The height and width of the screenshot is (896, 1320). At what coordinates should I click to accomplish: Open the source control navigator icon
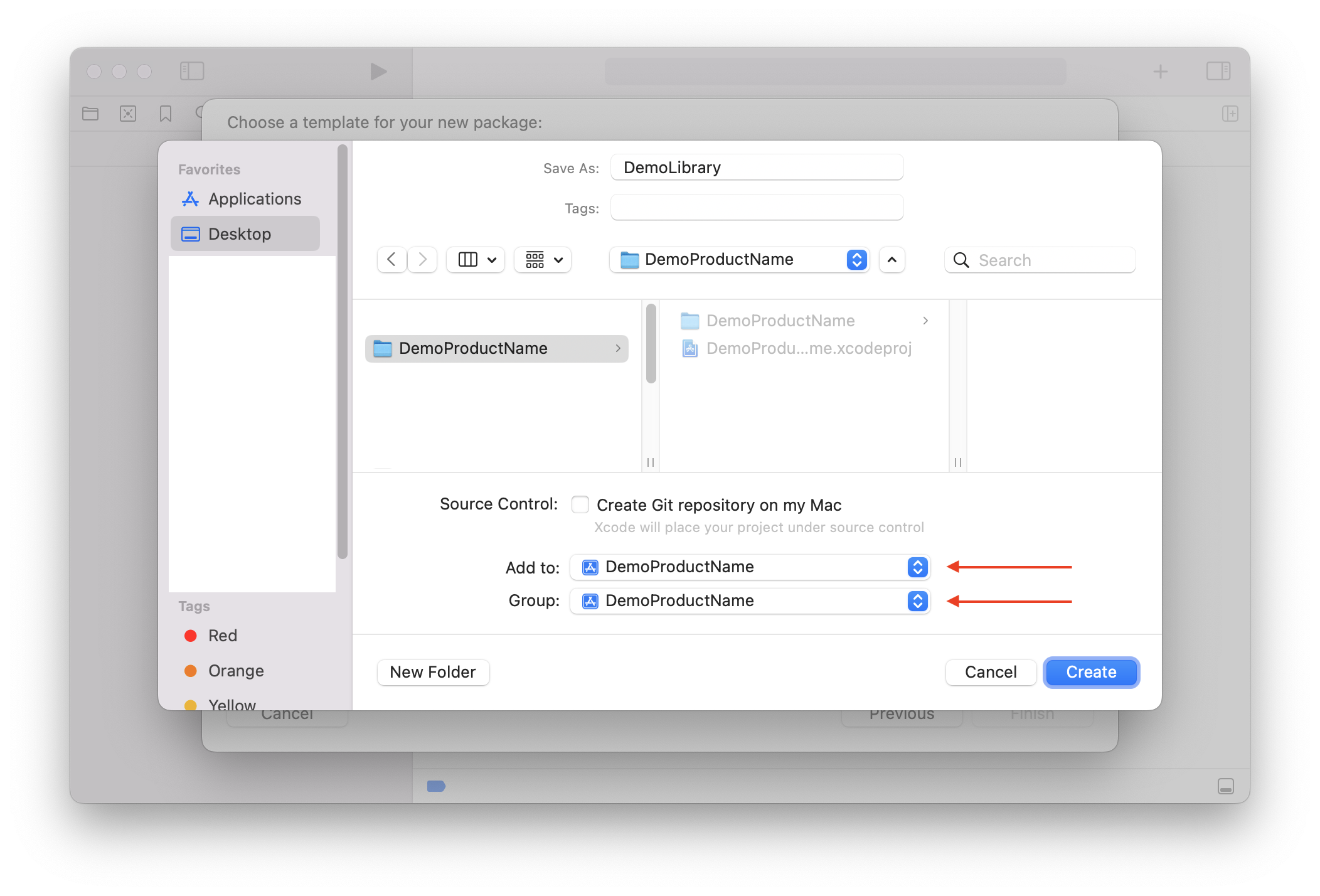pos(128,114)
